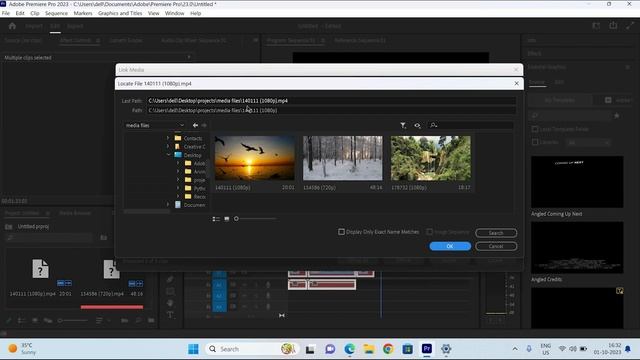Open the file type filter icon
This screenshot has width=640, height=360.
(x=403, y=125)
